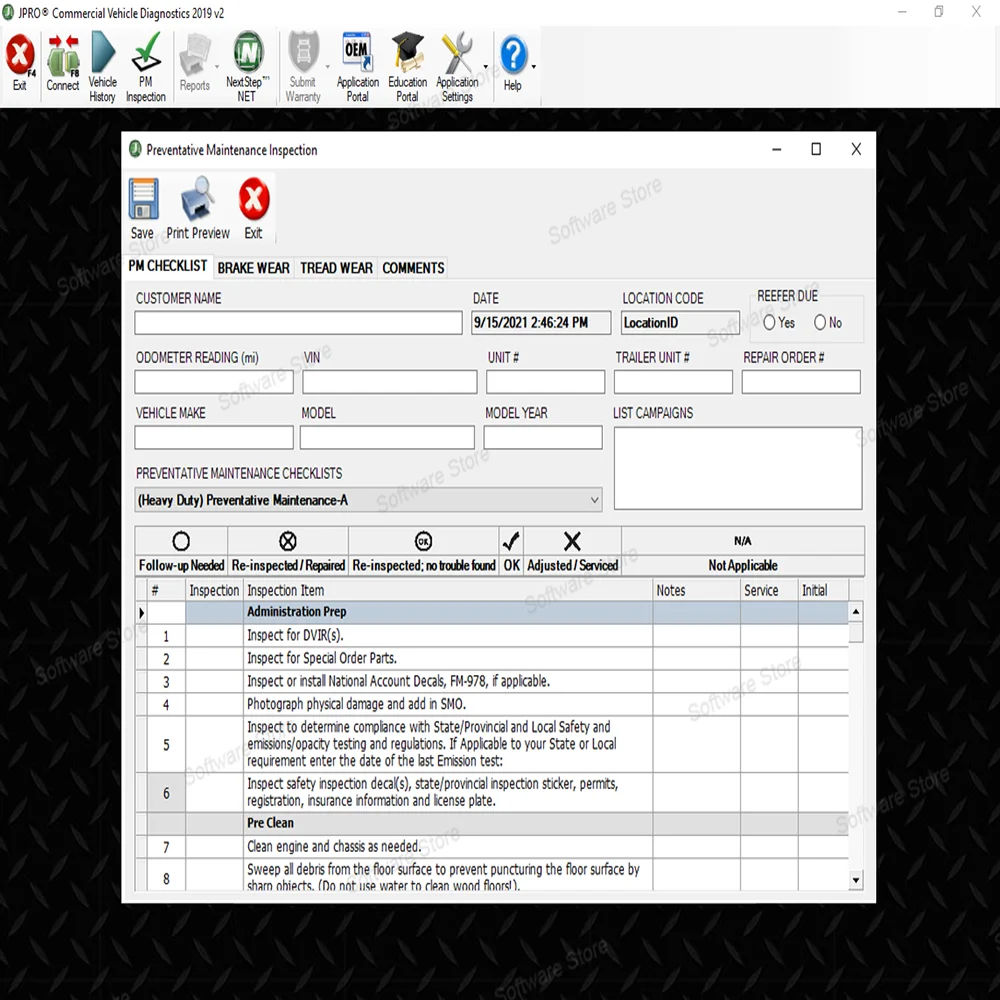Click the Notes column header
The width and height of the screenshot is (1000, 1000).
coord(696,591)
